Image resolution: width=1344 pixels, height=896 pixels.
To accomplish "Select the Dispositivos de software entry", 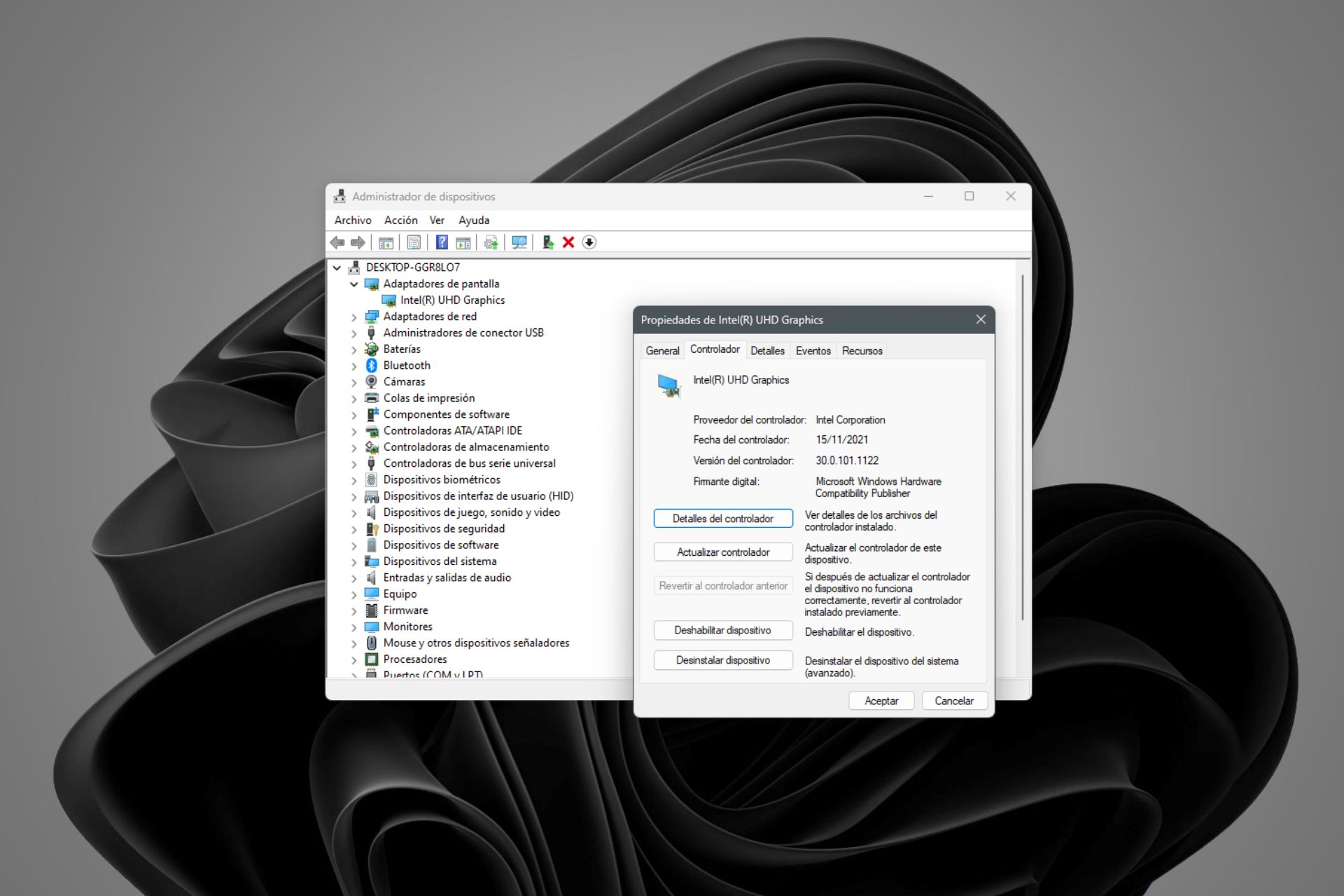I will point(441,545).
